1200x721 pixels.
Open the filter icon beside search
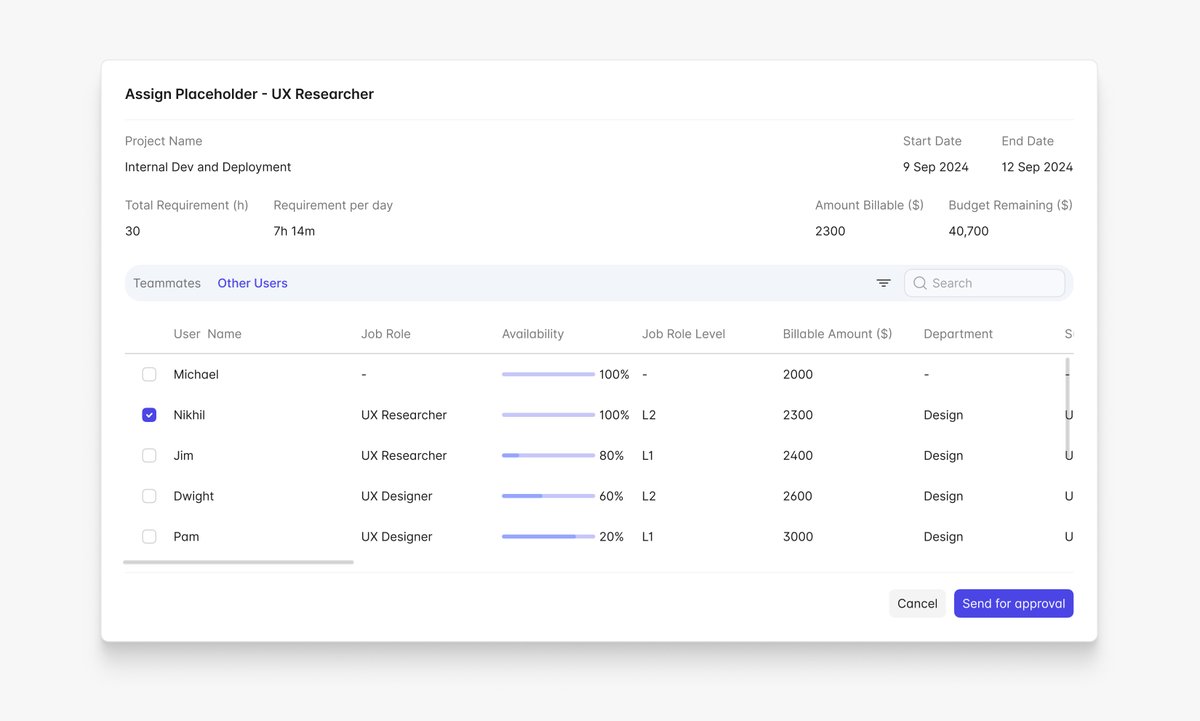click(x=883, y=283)
